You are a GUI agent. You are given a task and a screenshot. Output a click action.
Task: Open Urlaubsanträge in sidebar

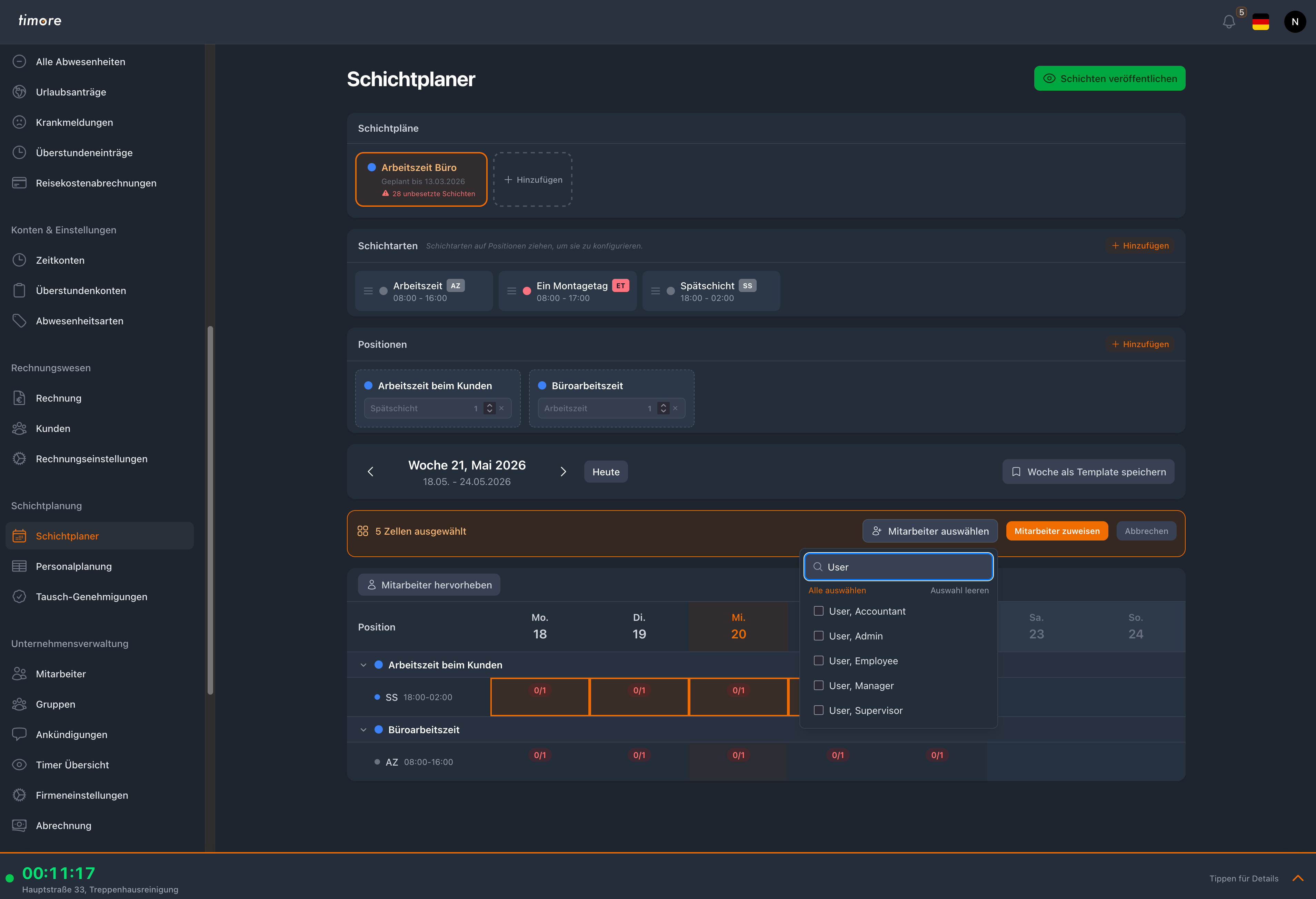click(x=99, y=92)
